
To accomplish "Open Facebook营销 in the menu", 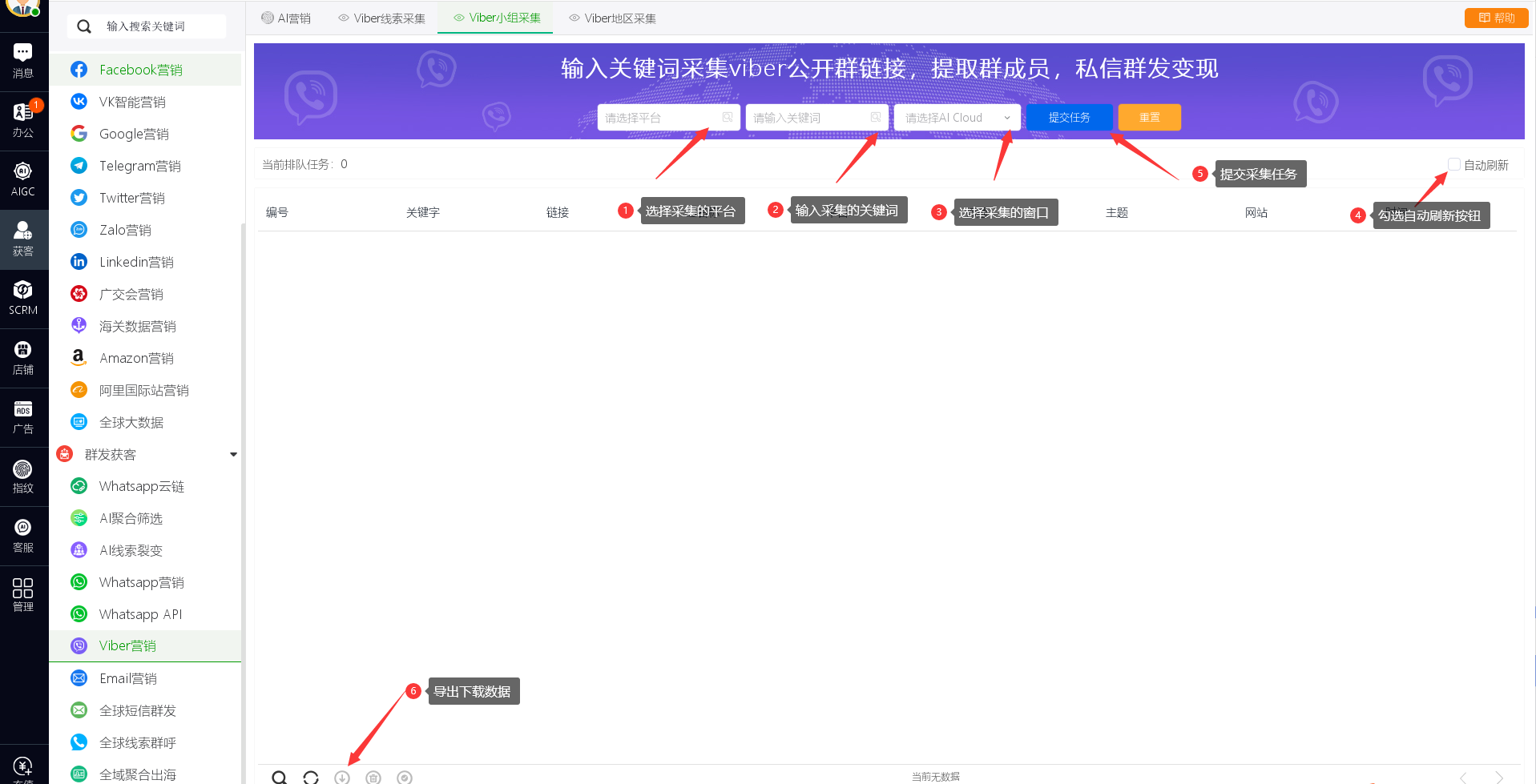I will pos(145,70).
